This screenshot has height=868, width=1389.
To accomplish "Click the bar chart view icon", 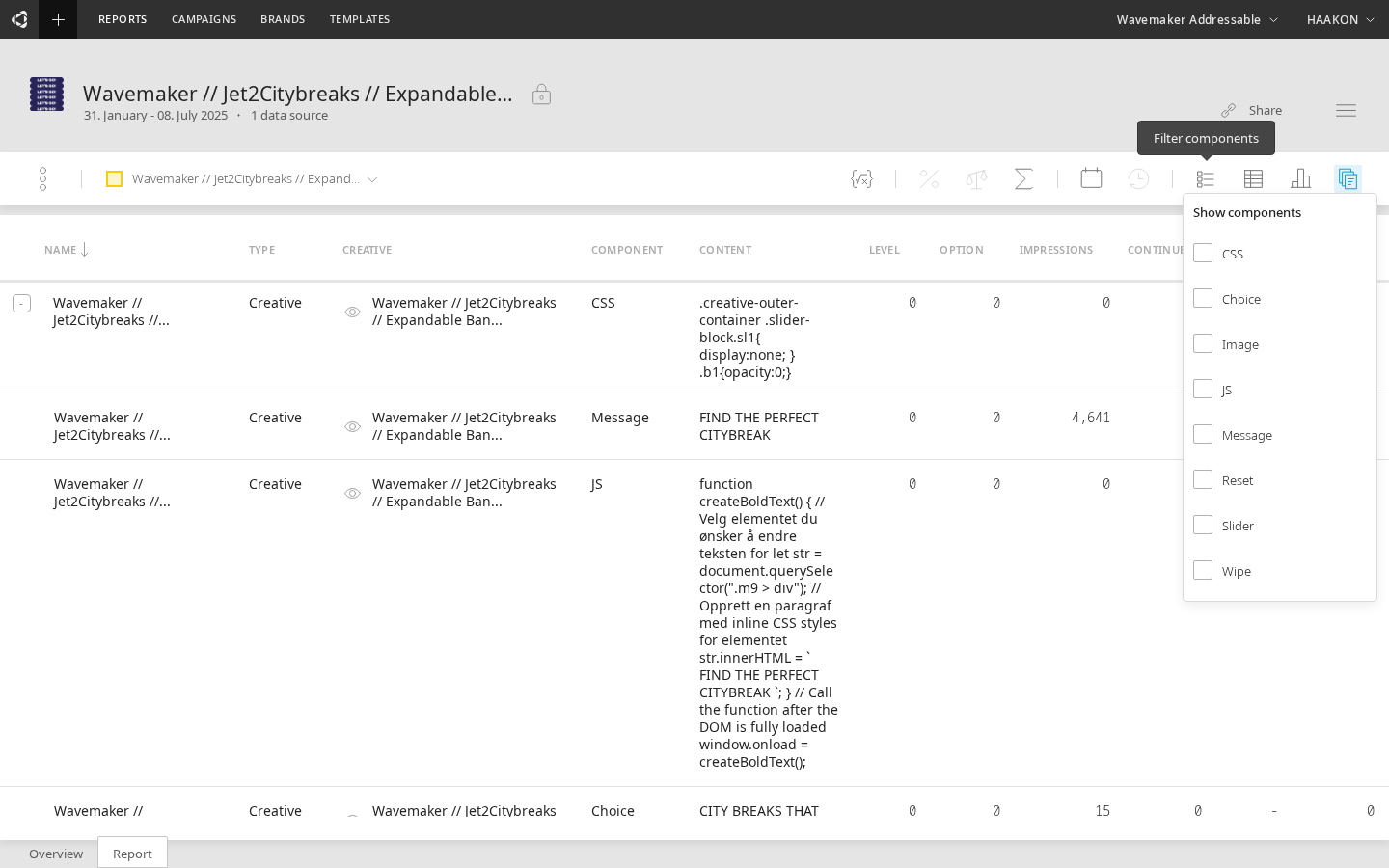I will coord(1300,178).
